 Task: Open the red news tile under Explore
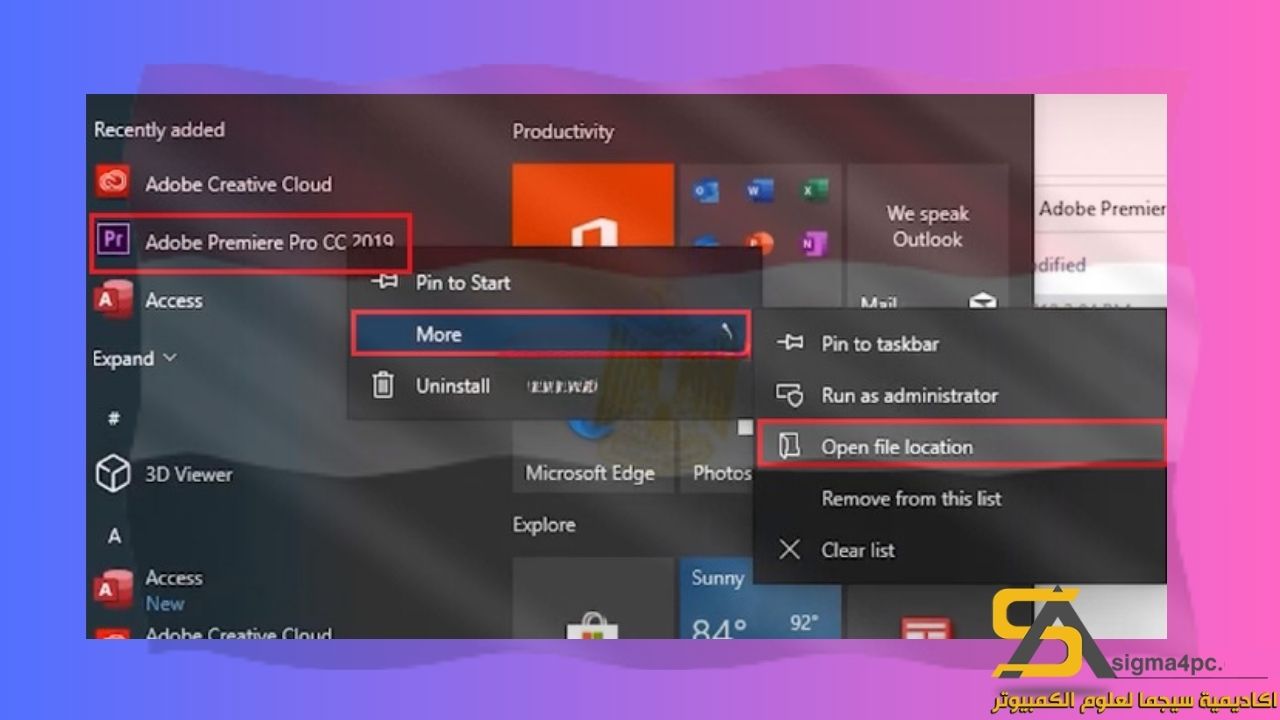click(926, 613)
